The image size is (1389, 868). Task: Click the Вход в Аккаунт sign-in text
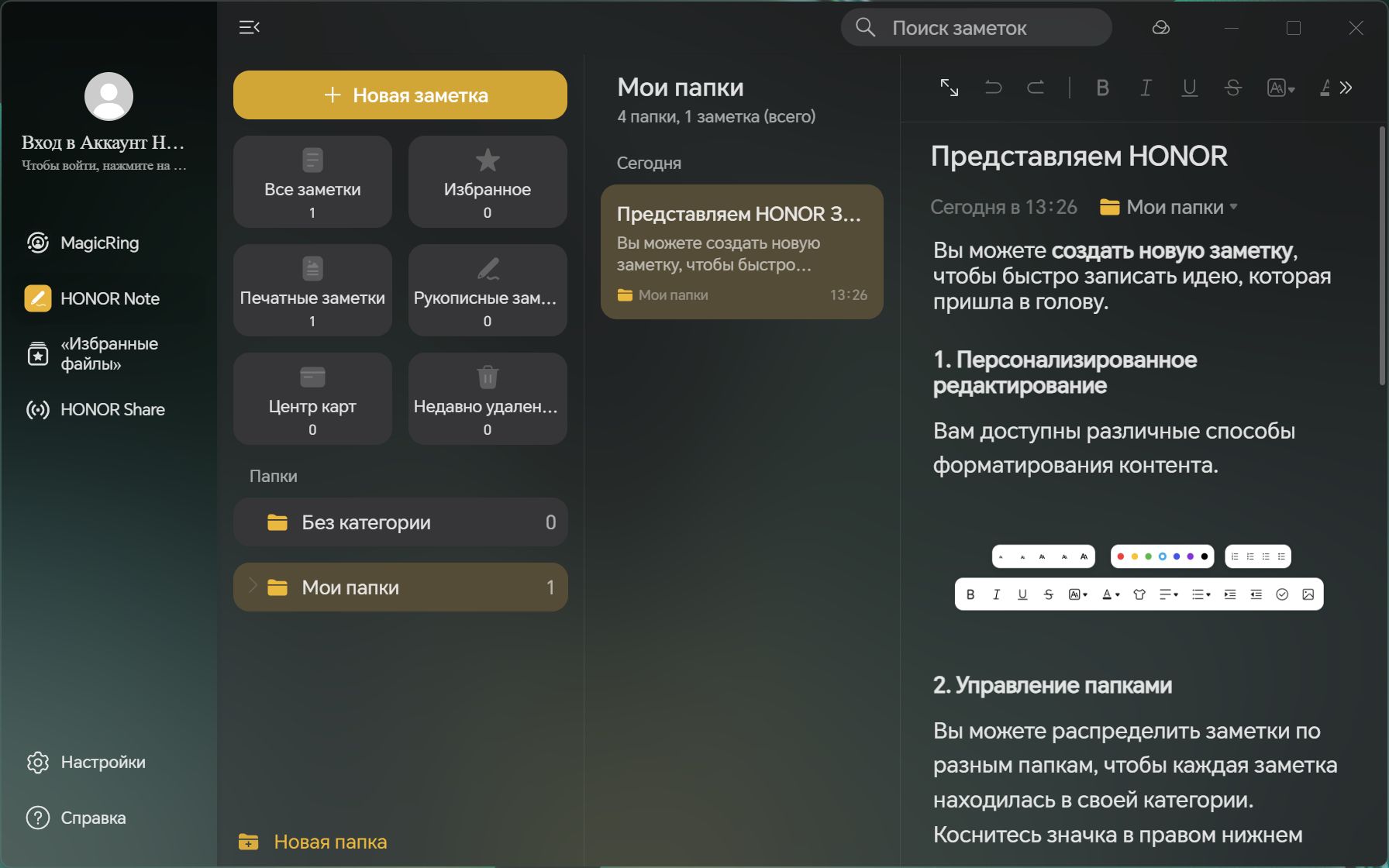[103, 142]
